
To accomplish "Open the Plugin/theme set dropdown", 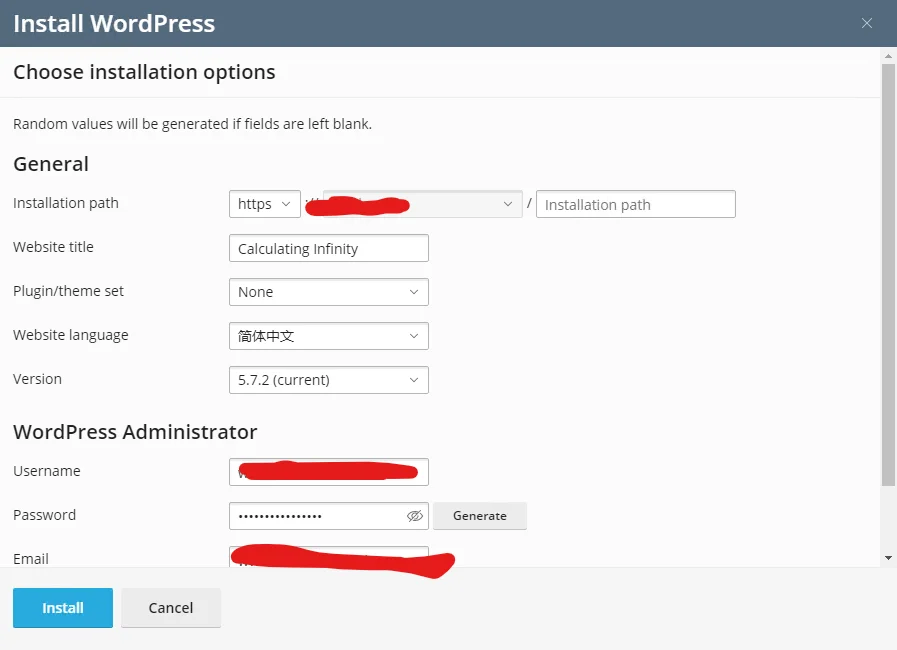I will coord(328,292).
